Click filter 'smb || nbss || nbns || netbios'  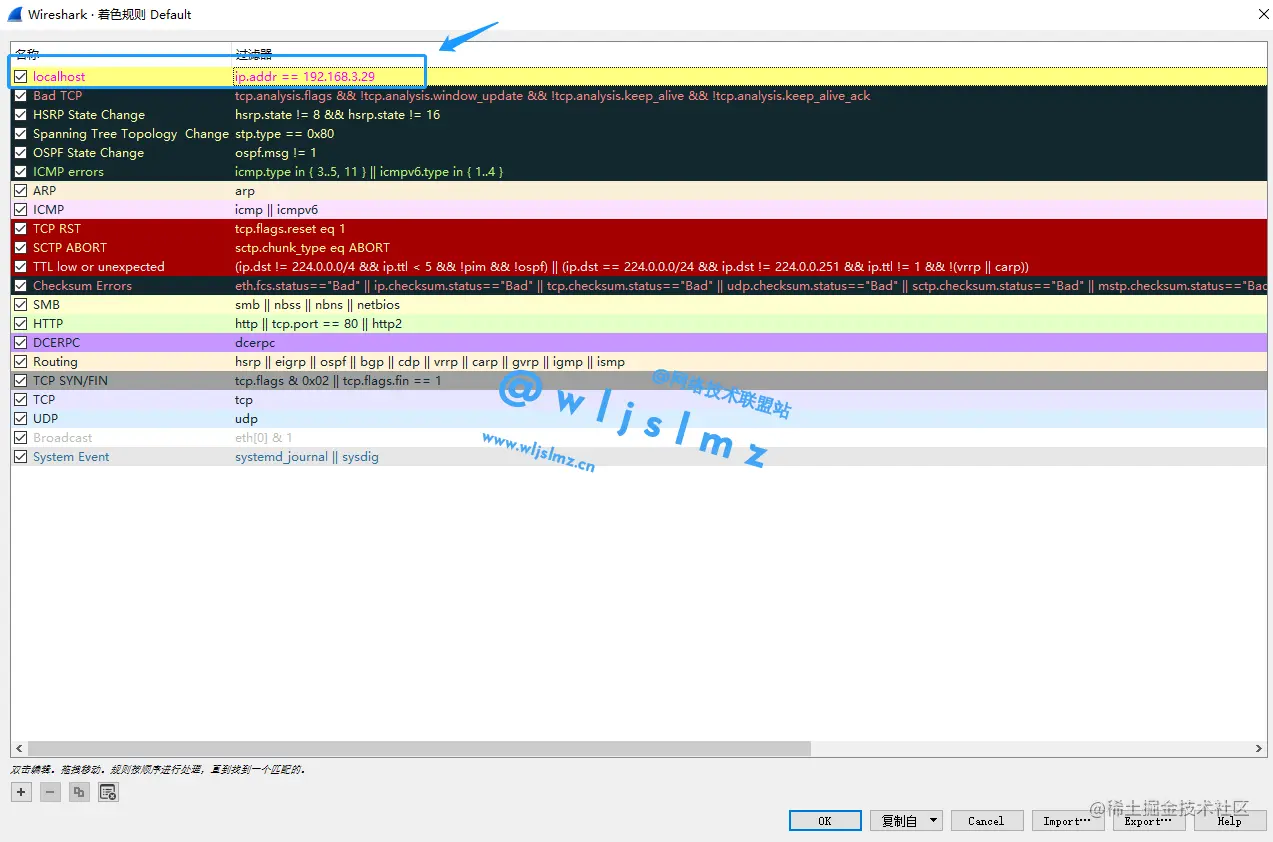pos(317,305)
